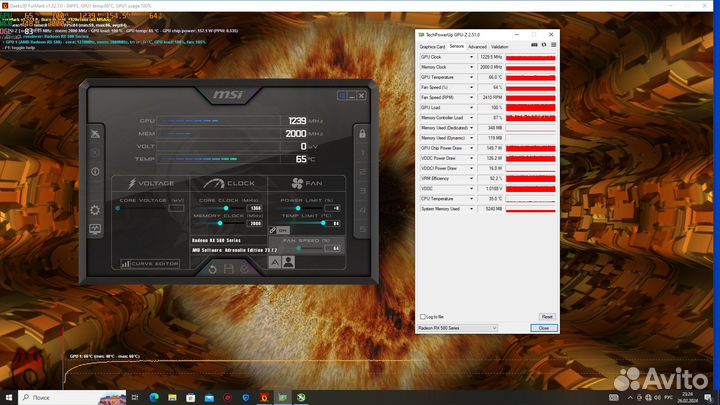Expand the GPU Load sensor dropdown

pyautogui.click(x=471, y=108)
